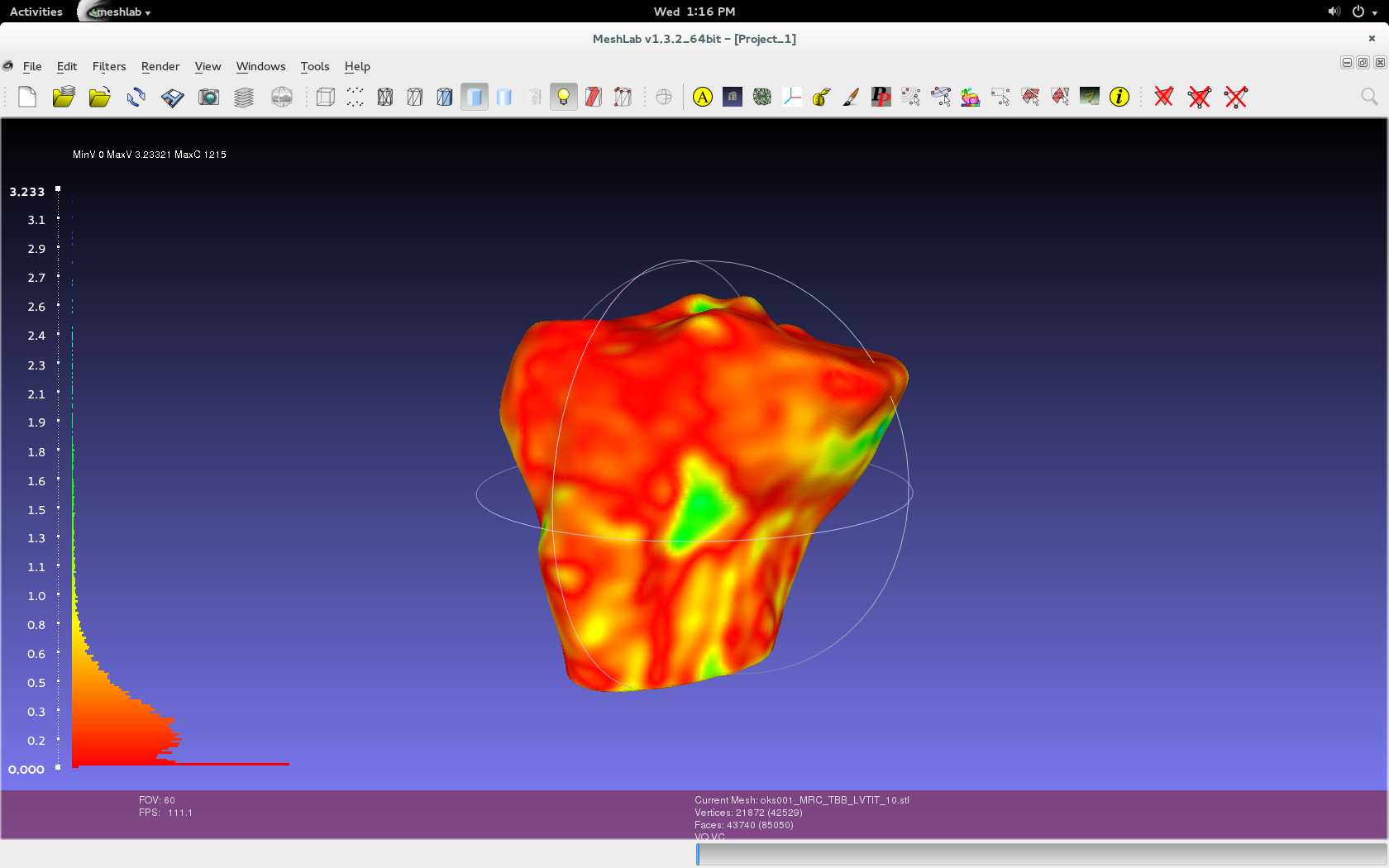The width and height of the screenshot is (1389, 868).
Task: Toggle bounding box render mode
Action: pyautogui.click(x=326, y=97)
